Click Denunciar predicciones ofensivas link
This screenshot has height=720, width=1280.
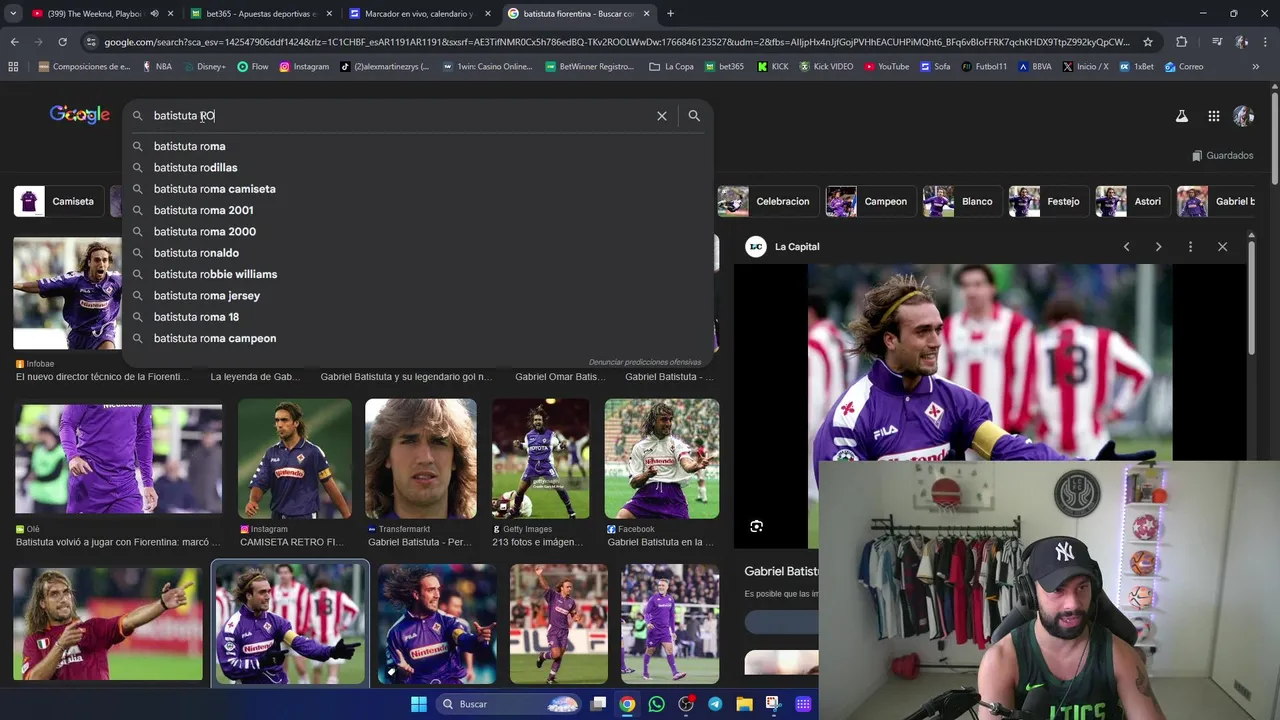coord(645,362)
